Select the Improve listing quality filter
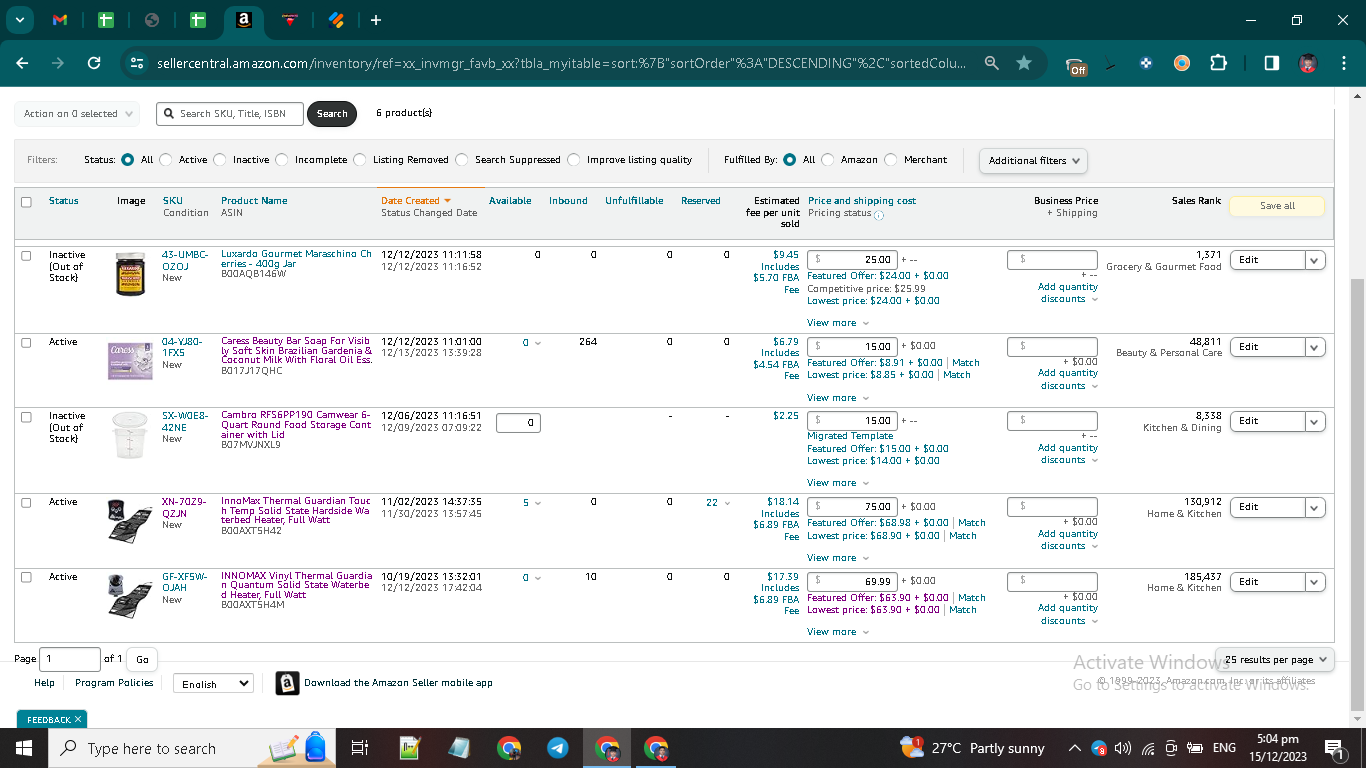The width and height of the screenshot is (1366, 768). [574, 160]
